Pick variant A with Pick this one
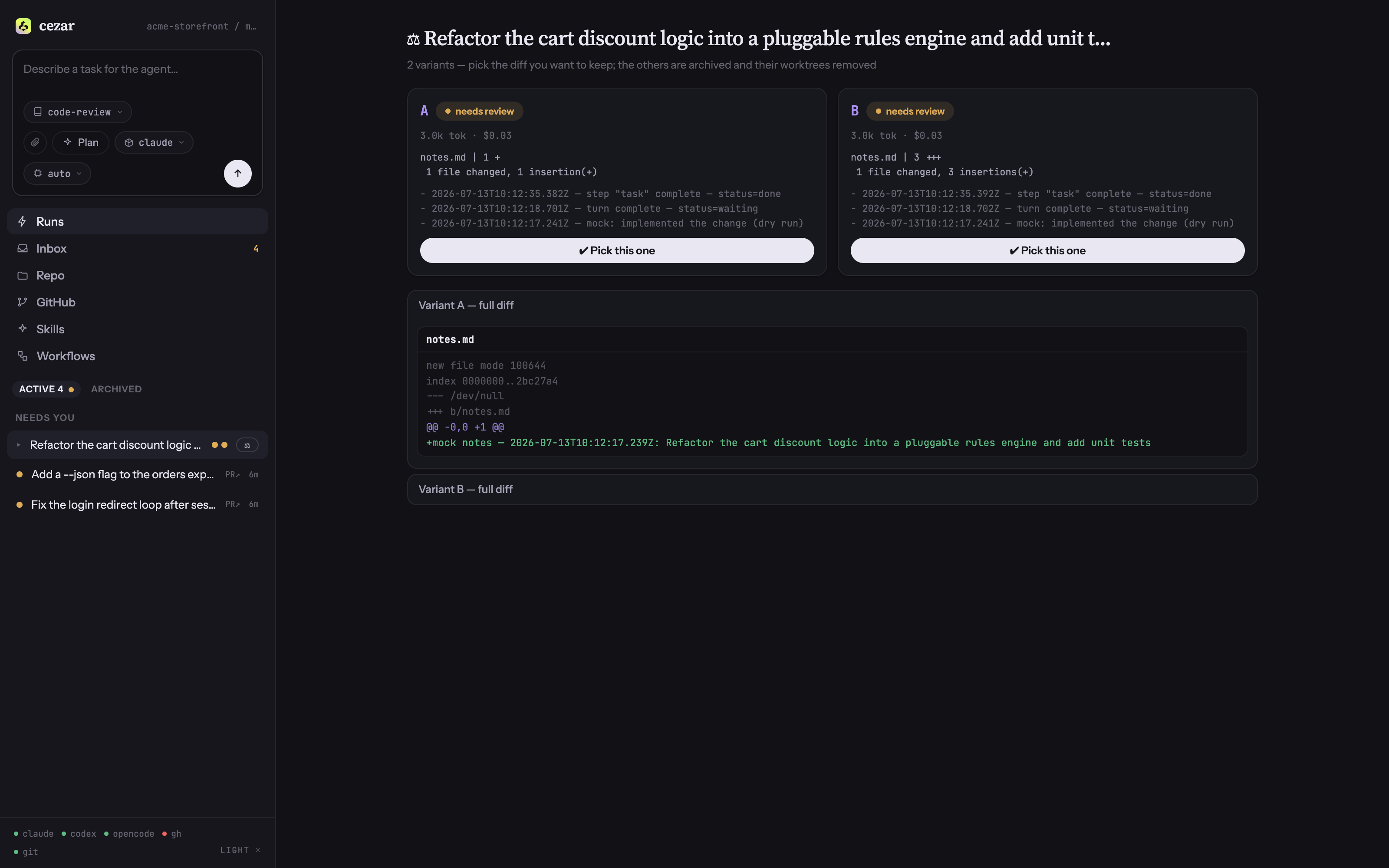The image size is (1389, 868). coord(617,250)
